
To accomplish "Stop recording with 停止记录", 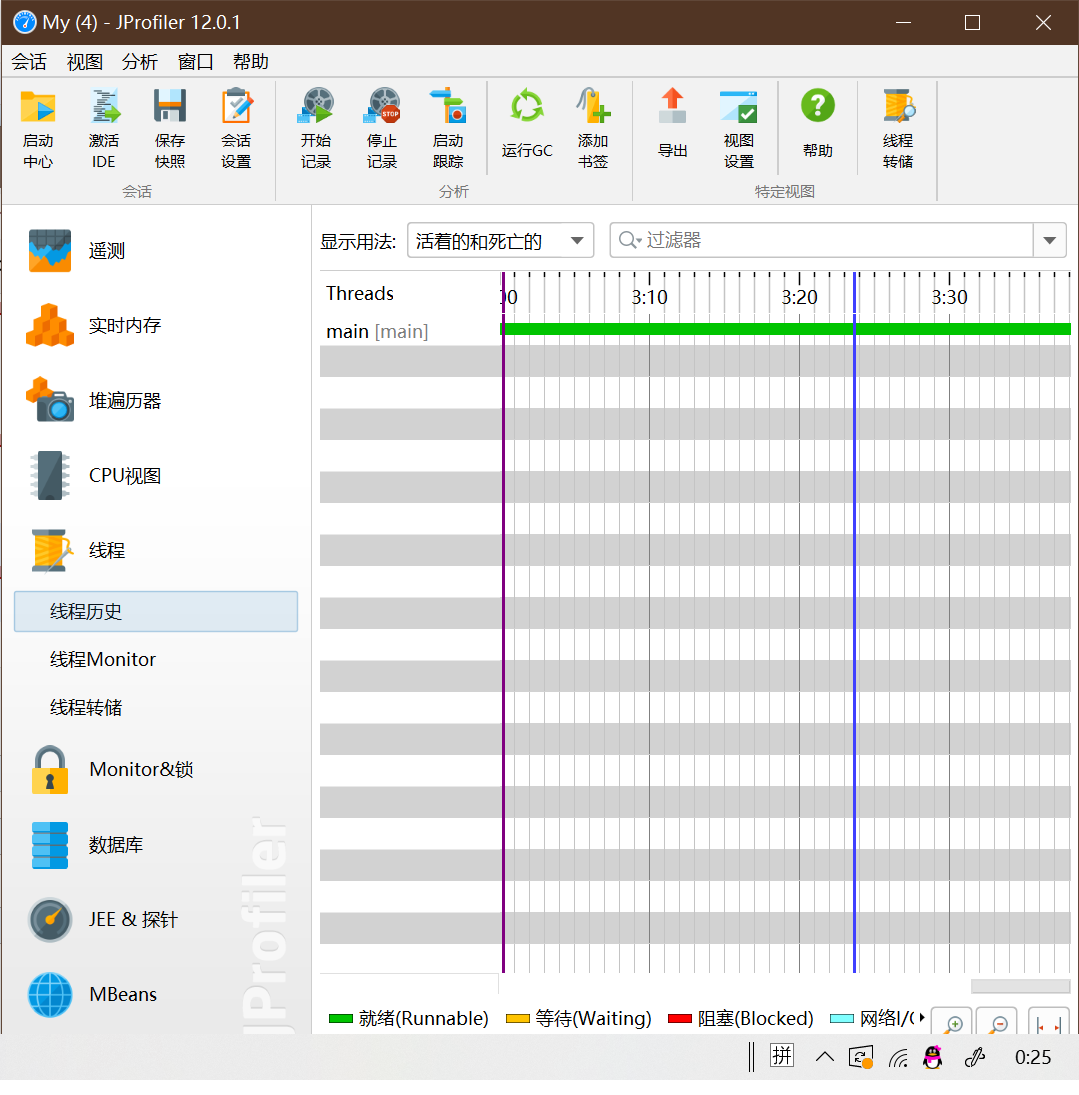I will tap(382, 128).
